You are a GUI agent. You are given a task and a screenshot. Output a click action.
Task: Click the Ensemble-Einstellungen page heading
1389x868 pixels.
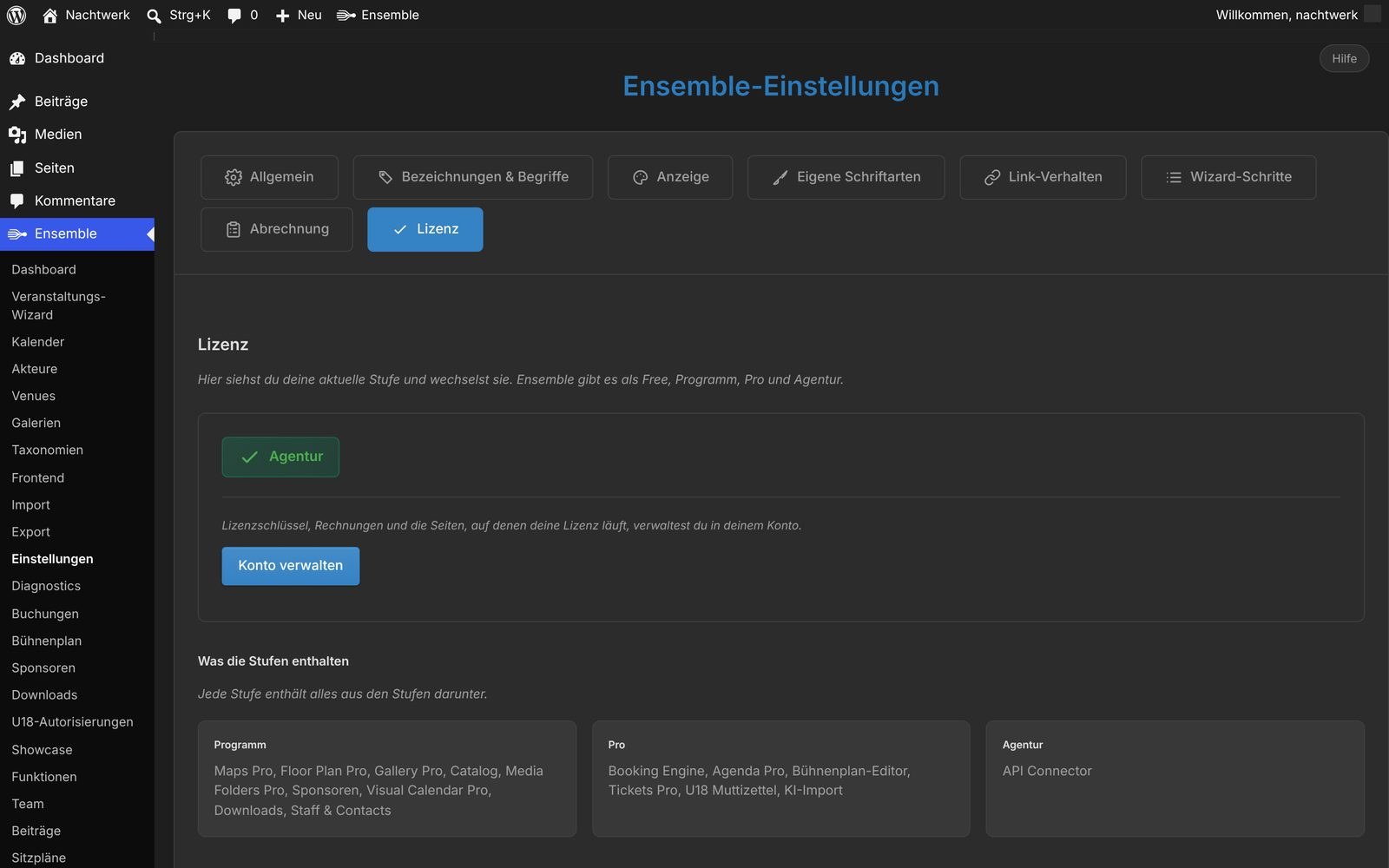pos(780,86)
